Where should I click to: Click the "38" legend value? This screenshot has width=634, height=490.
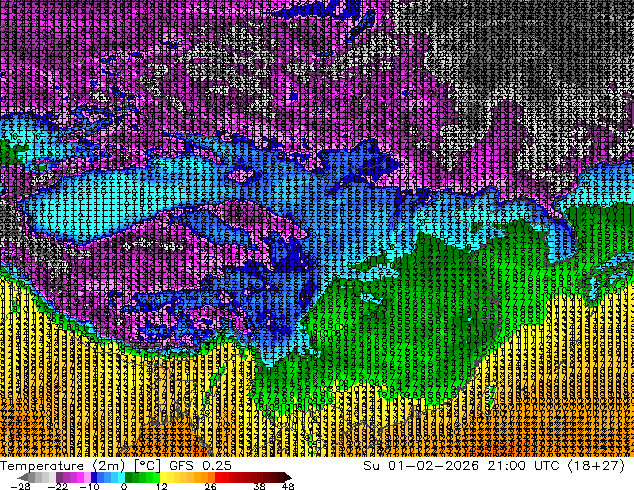pos(259,486)
